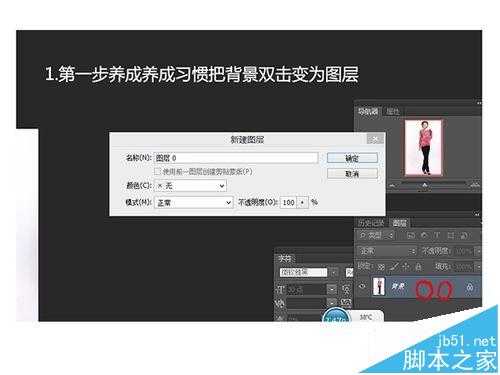This screenshot has width=500, height=375.
Task: Select 字符 panel tab
Action: [285, 258]
